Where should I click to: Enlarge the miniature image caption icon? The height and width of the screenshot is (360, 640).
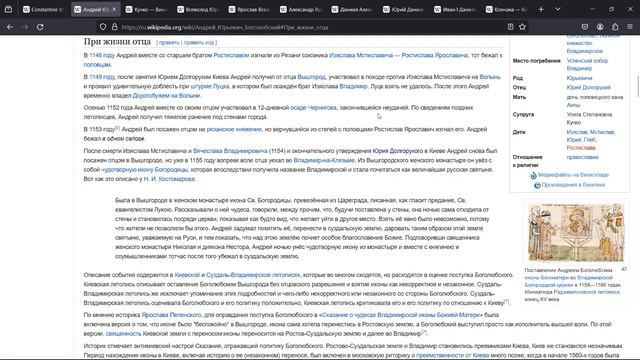(x=624, y=269)
